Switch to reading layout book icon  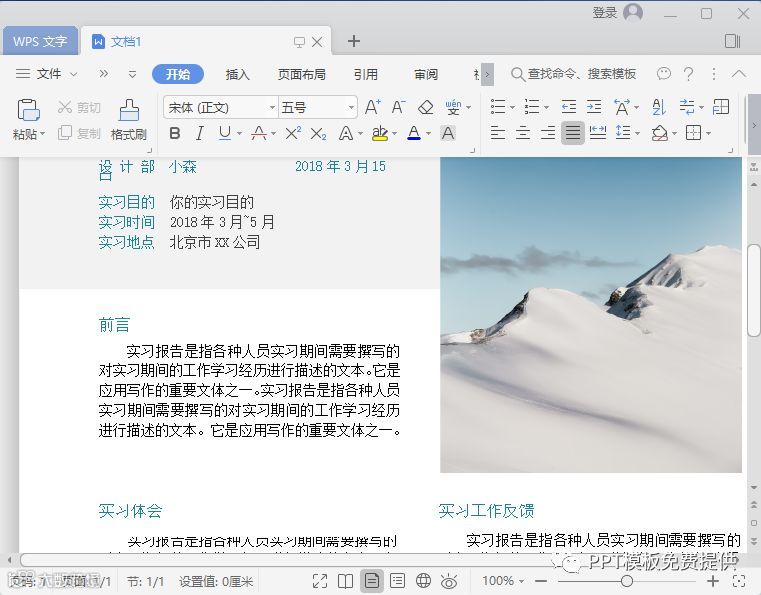pos(346,581)
